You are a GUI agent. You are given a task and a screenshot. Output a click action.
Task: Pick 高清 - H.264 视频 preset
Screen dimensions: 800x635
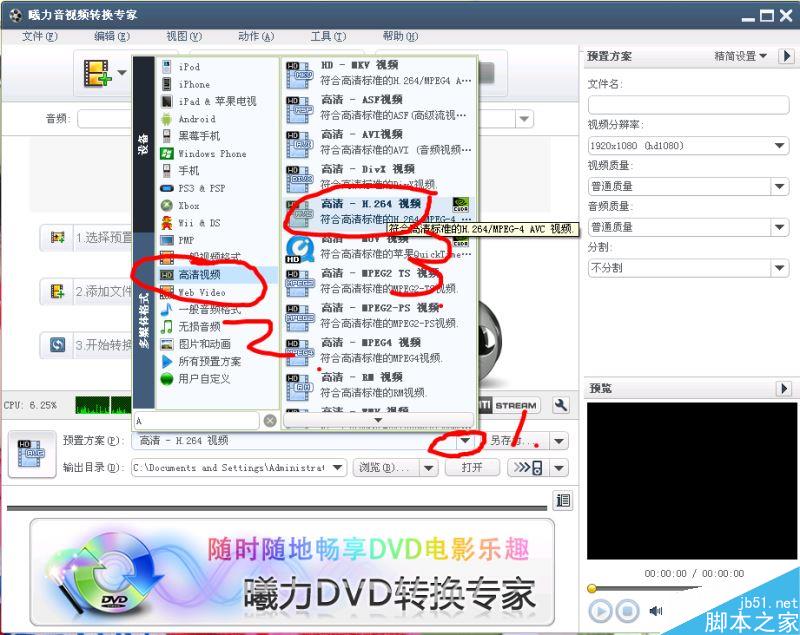[379, 212]
